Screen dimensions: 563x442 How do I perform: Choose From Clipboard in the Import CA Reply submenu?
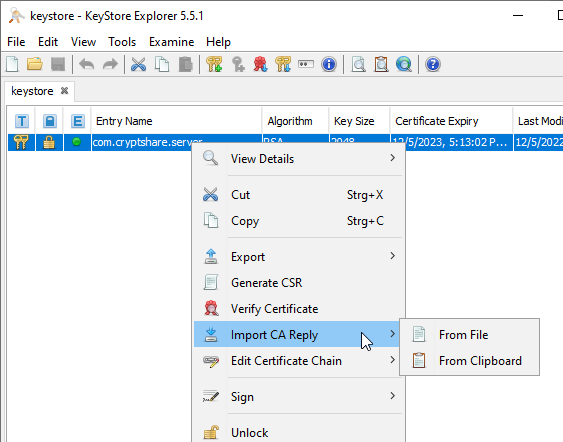click(470, 360)
